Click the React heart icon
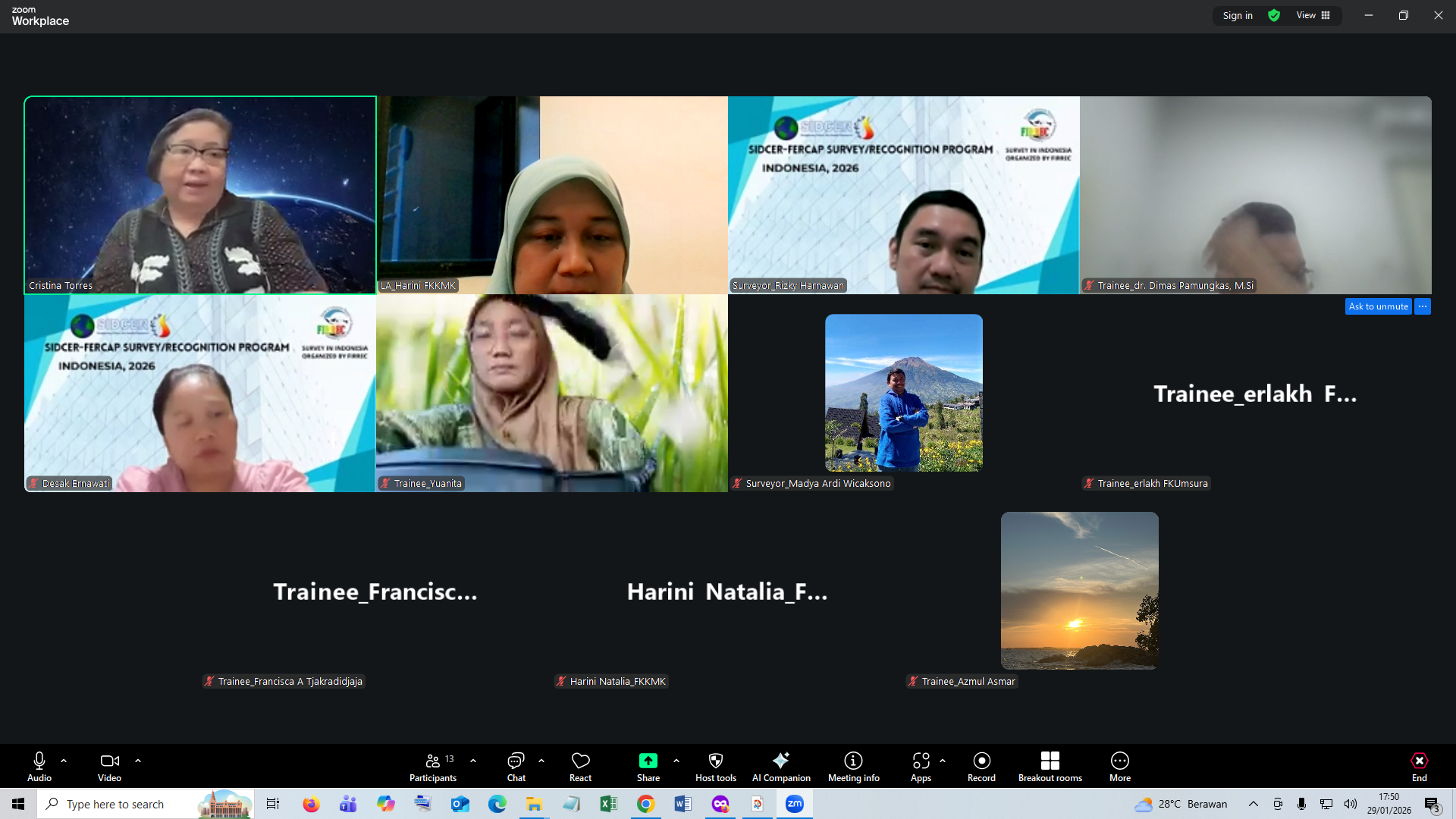This screenshot has height=819, width=1456. pos(580,761)
